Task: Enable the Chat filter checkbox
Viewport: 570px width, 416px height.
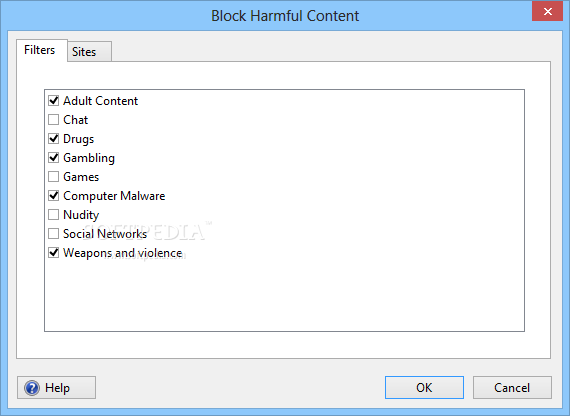Action: [53, 119]
